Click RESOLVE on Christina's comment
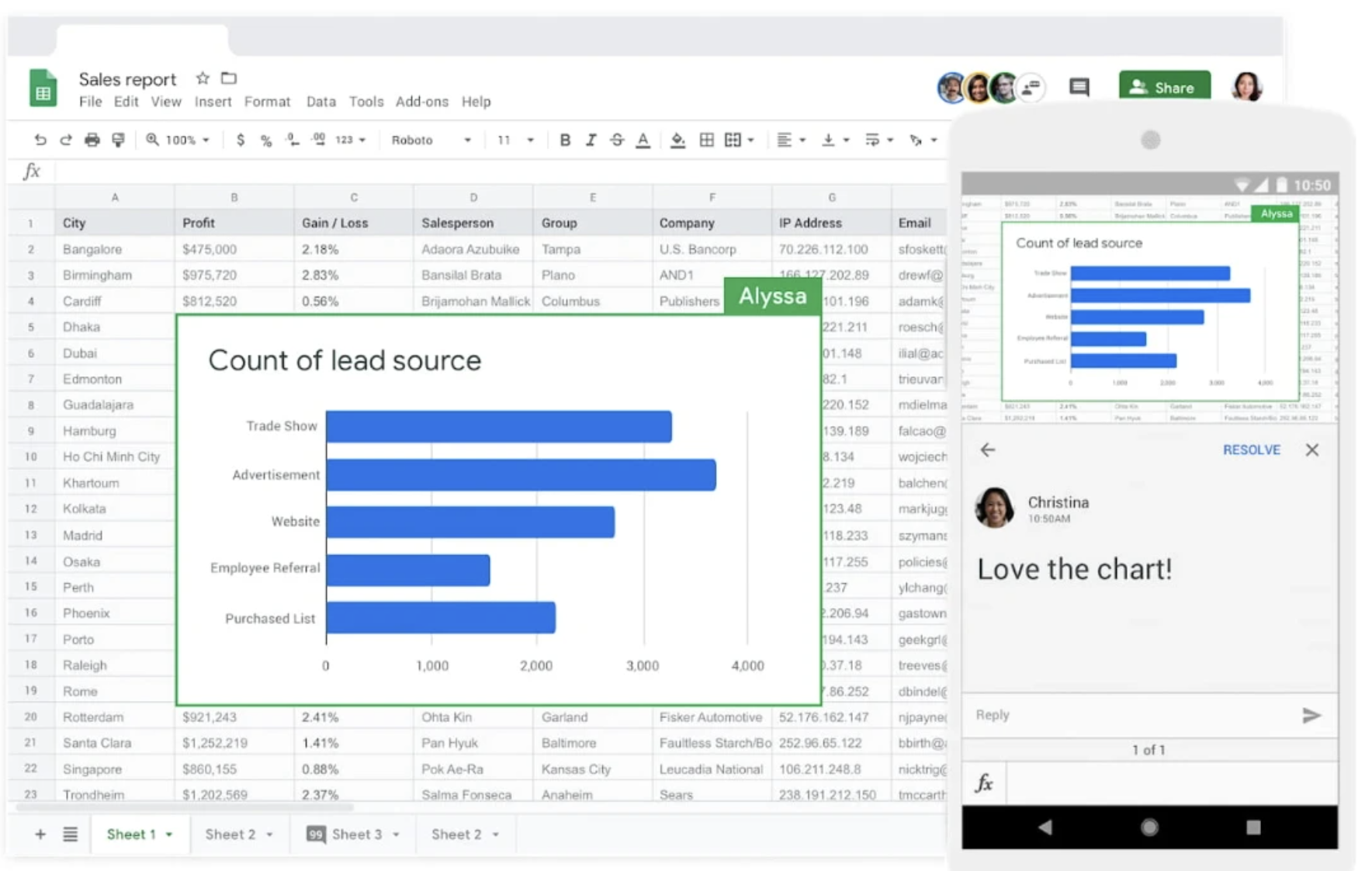Viewport: 1372px width, 871px height. coord(1251,449)
